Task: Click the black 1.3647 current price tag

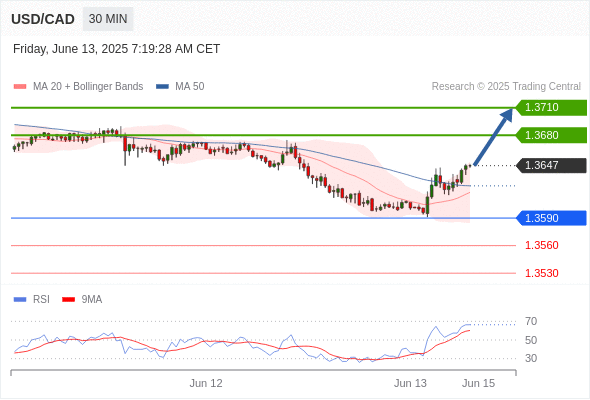Action: [551, 165]
